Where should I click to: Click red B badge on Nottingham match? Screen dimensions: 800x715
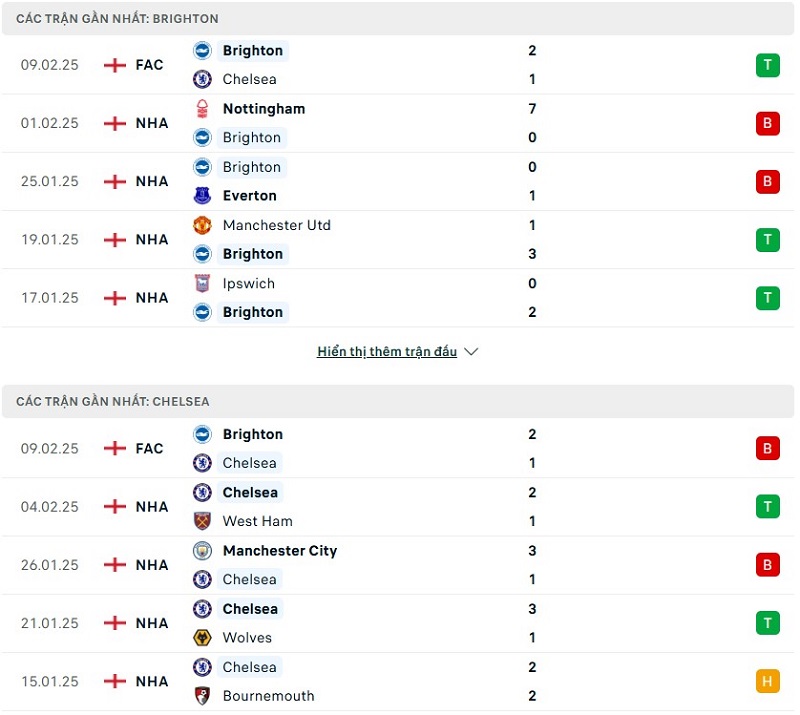coord(767,123)
